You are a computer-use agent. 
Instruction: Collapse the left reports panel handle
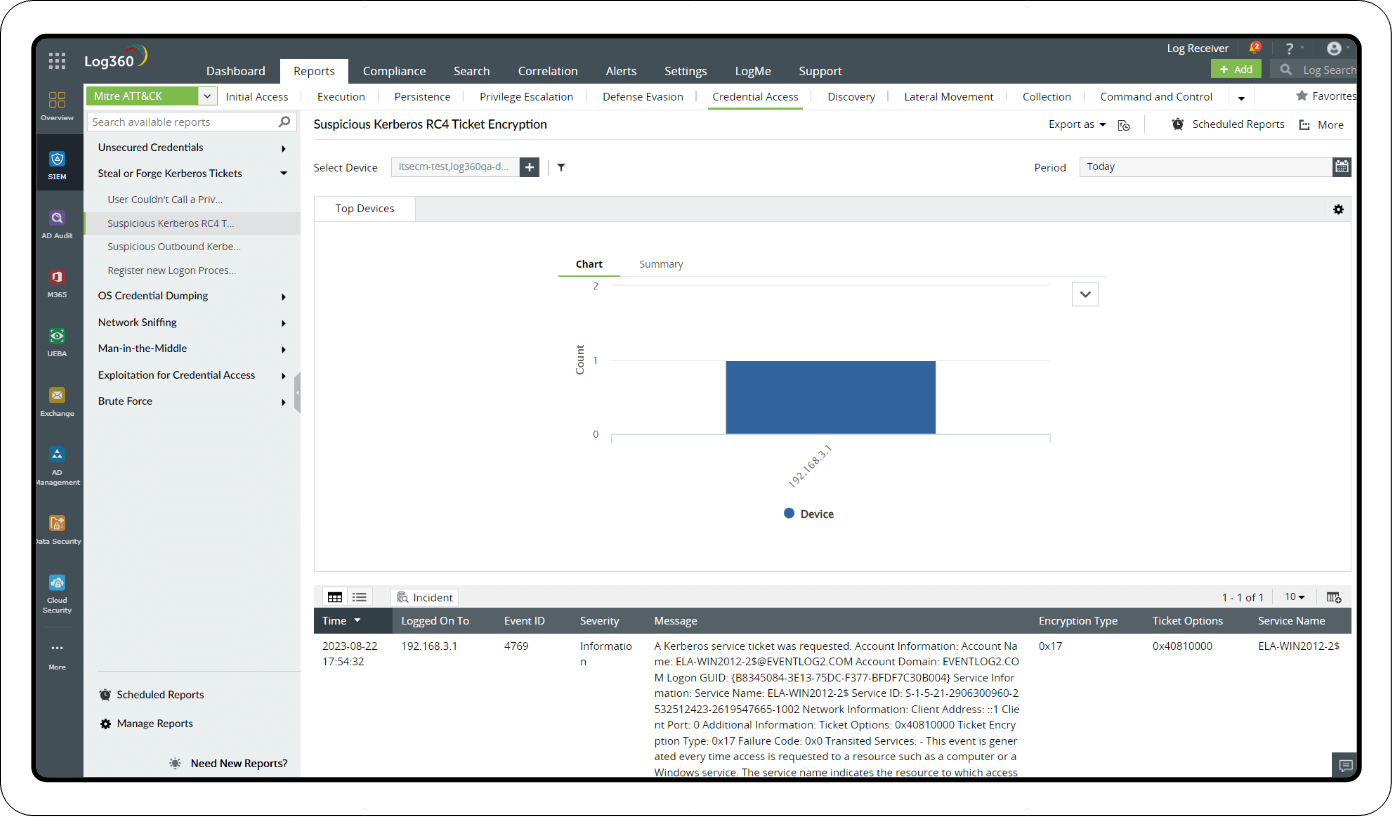coord(297,393)
